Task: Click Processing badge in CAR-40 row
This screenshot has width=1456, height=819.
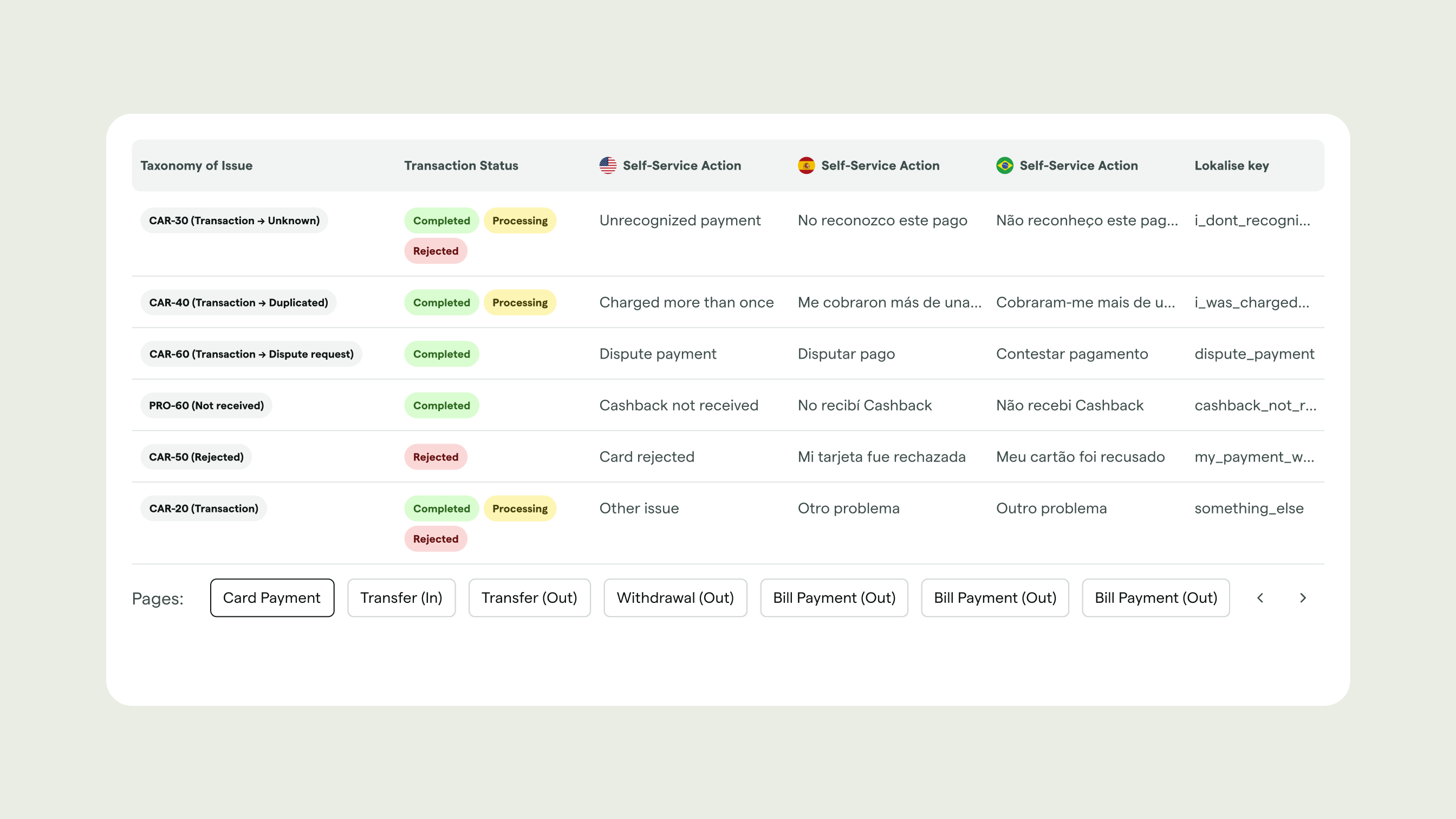Action: pos(519,302)
